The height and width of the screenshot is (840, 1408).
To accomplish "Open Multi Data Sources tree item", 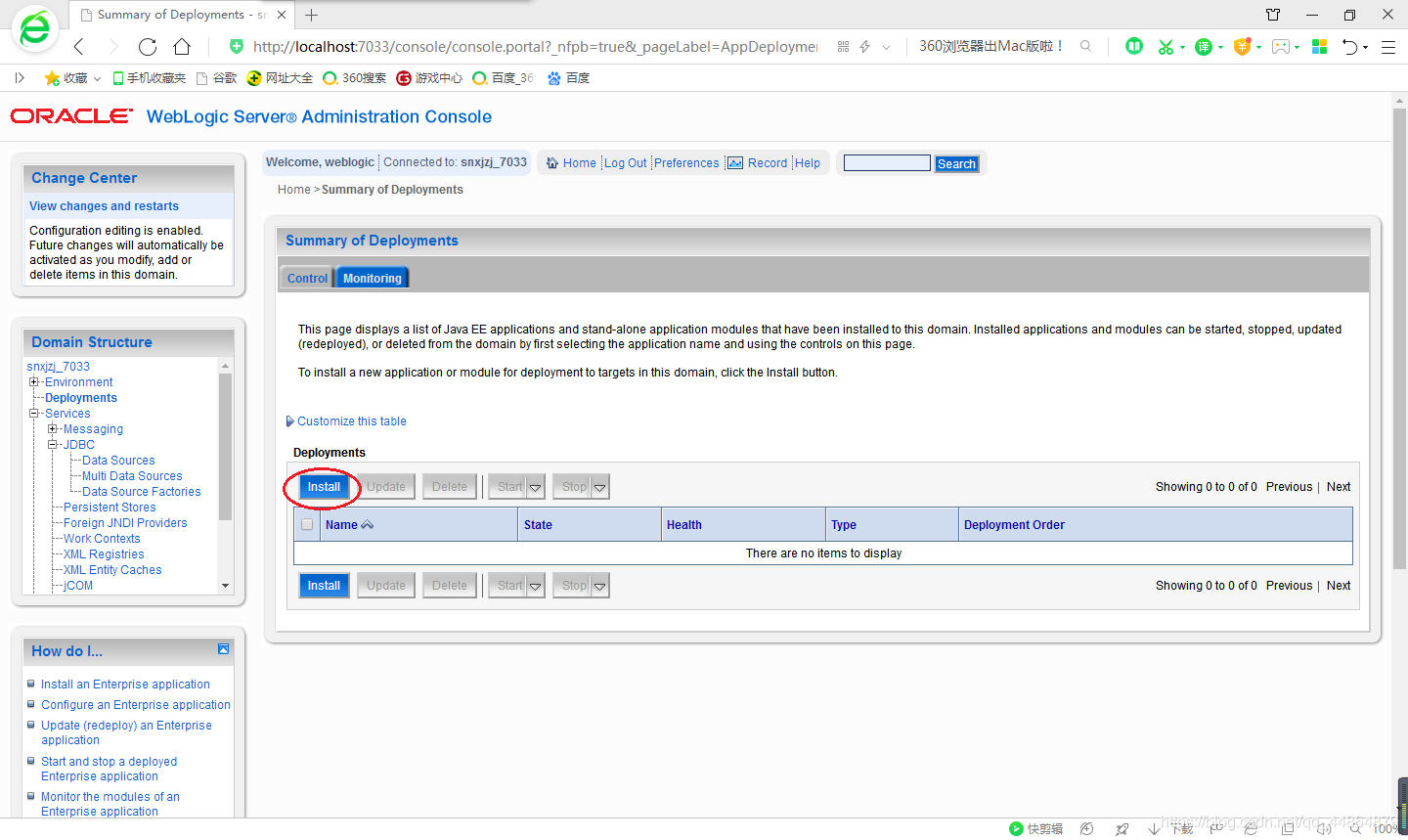I will (x=132, y=476).
